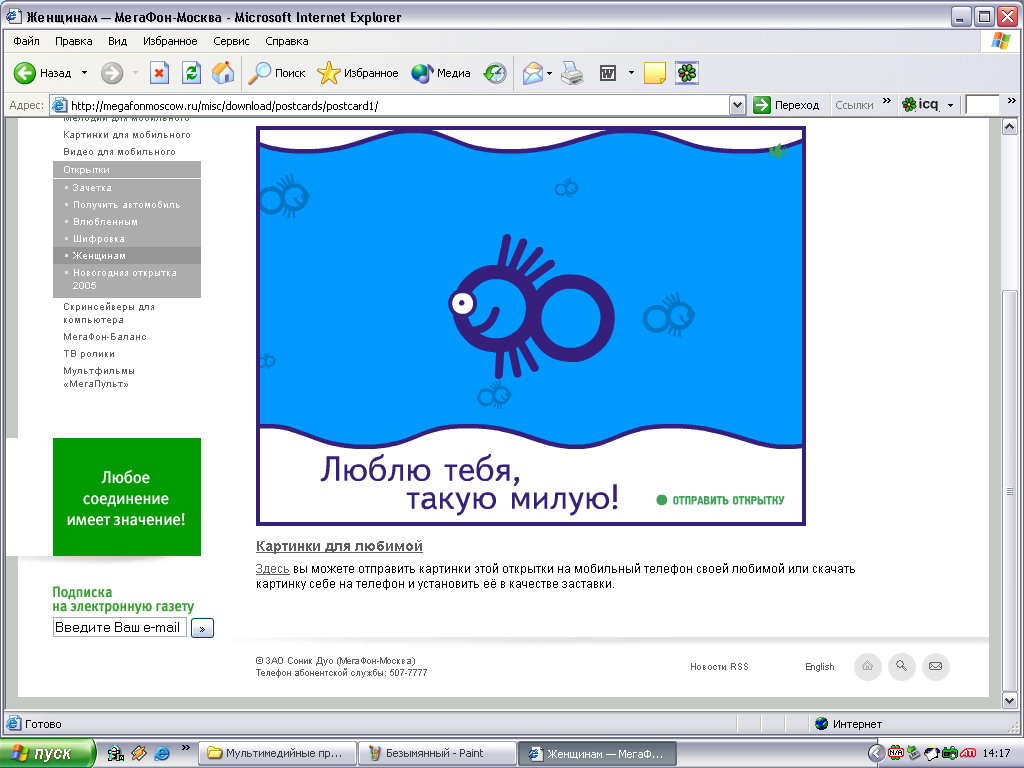
Task: Open the Избранное menu
Action: click(x=170, y=41)
